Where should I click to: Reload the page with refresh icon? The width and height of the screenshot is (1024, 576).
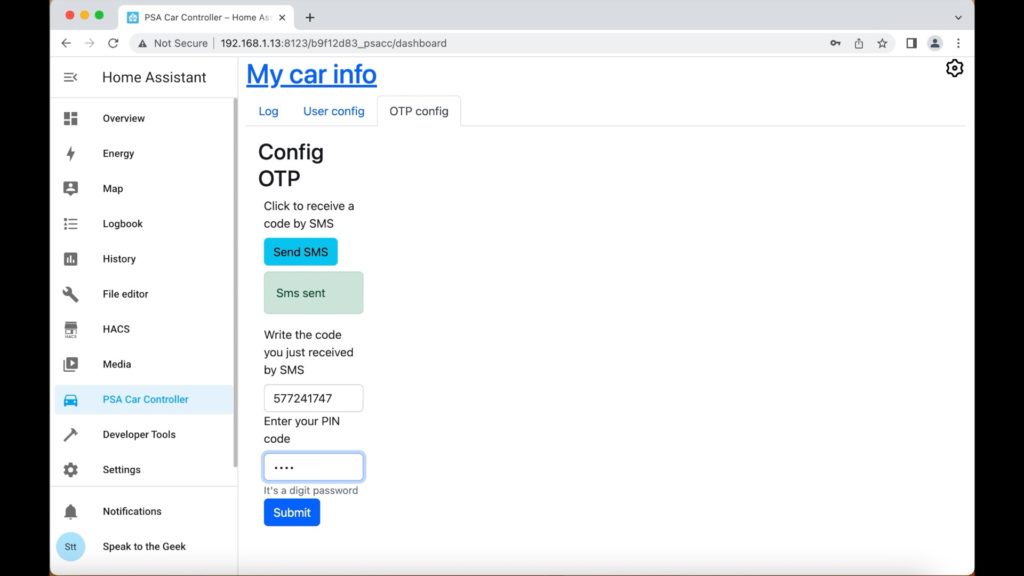click(113, 43)
